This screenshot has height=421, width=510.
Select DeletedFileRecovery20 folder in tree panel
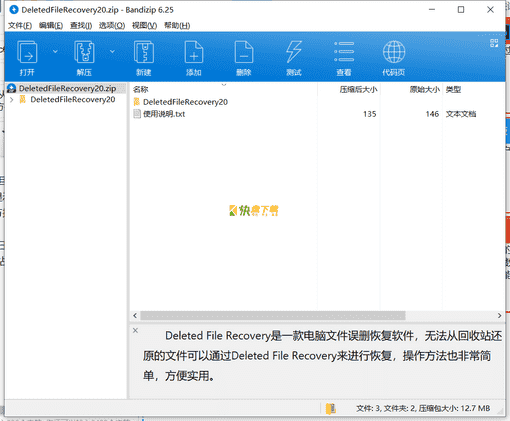(x=73, y=99)
